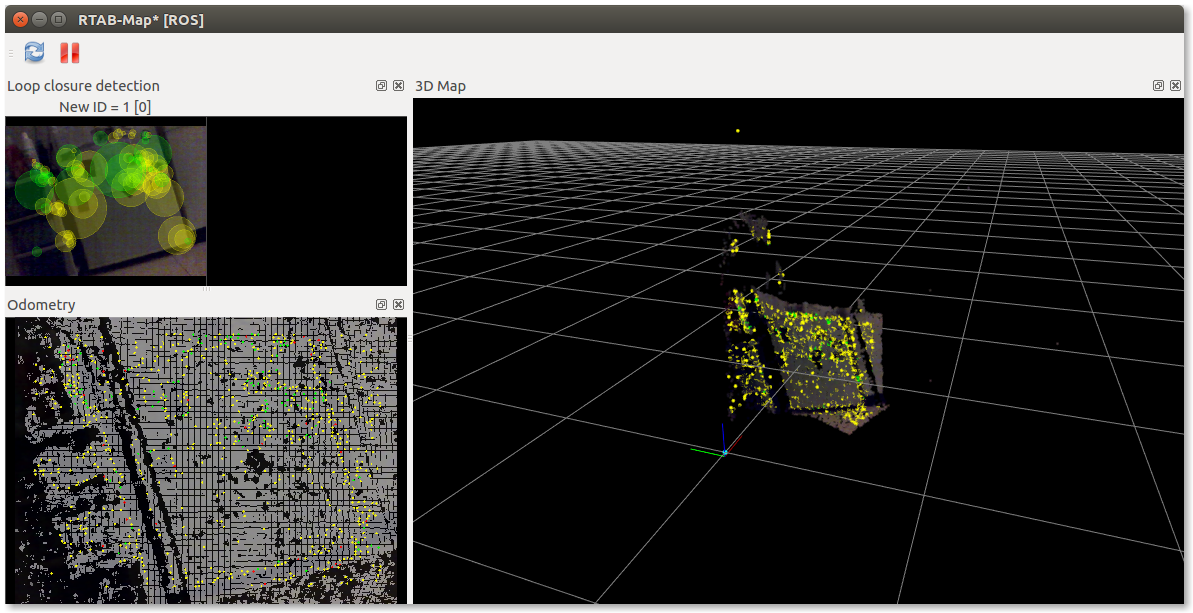Close the Odometry panel
Screen dimensions: 1193x613
pos(398,304)
